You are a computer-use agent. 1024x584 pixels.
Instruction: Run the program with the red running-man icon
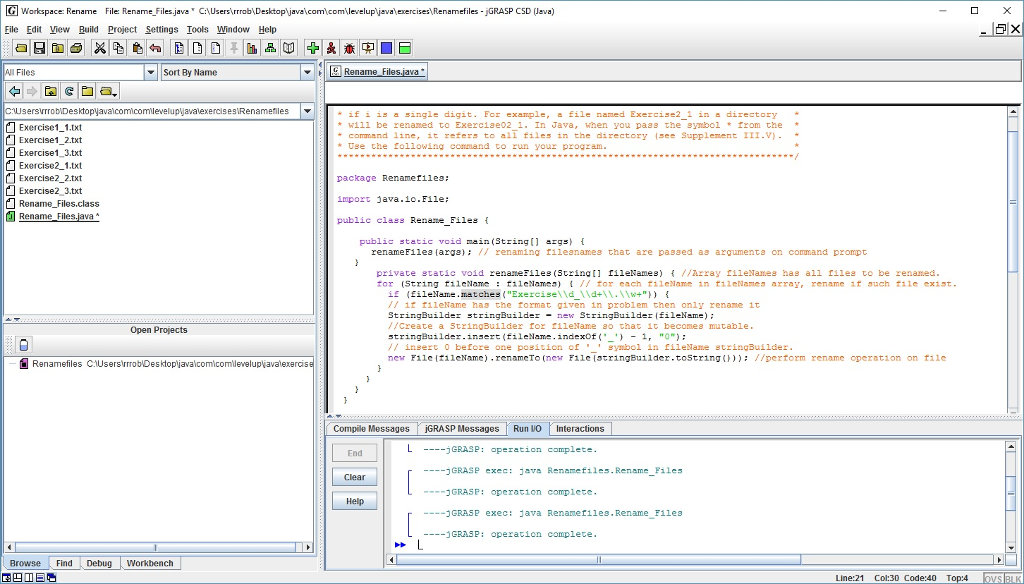tap(331, 48)
